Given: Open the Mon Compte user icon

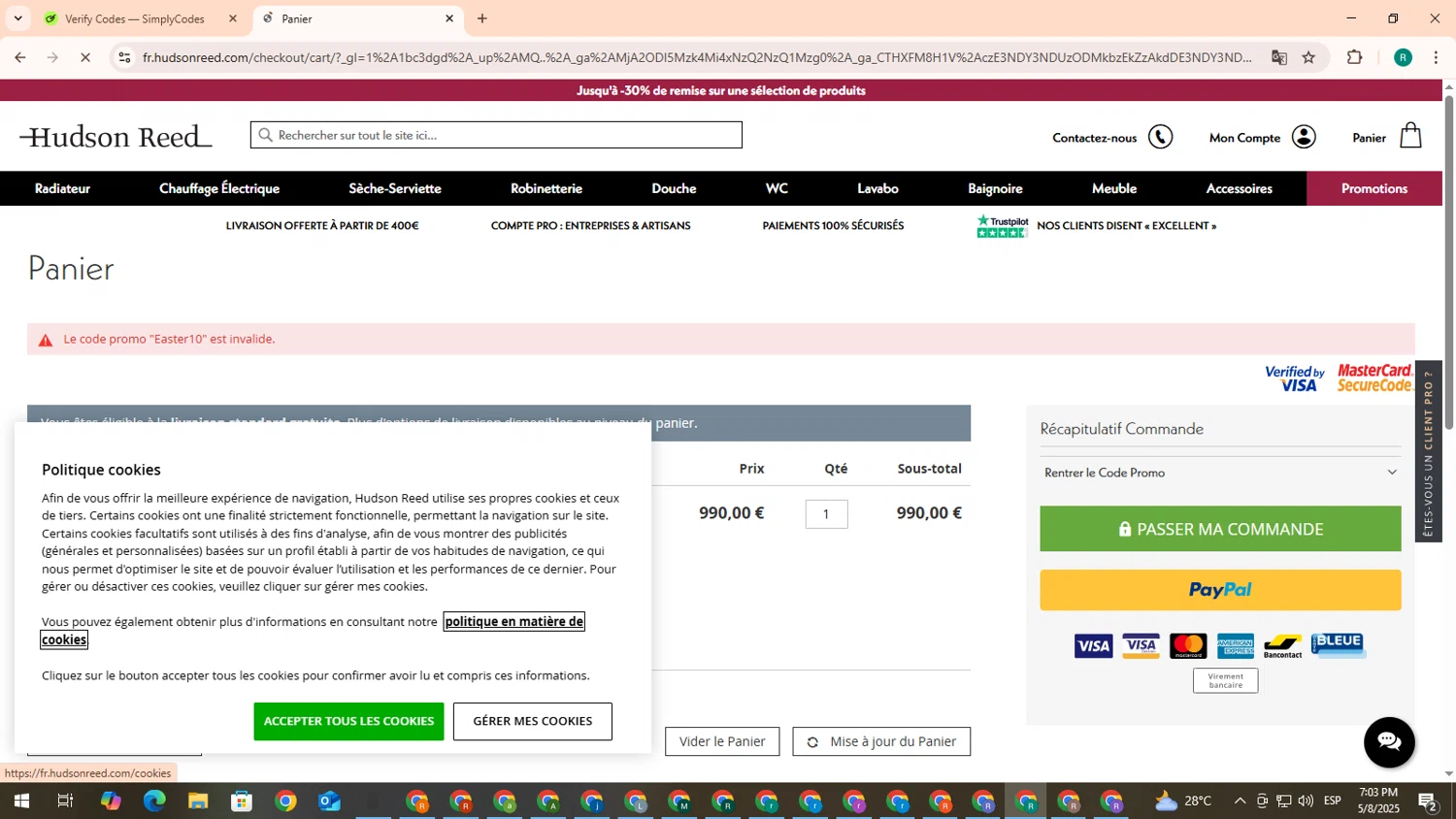Looking at the screenshot, I should [x=1304, y=137].
